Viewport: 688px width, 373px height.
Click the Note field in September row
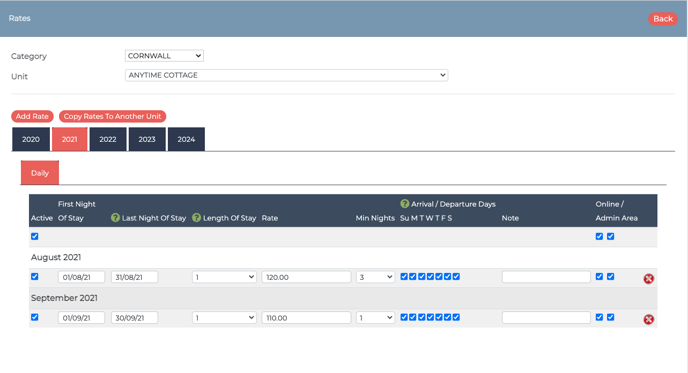546,318
